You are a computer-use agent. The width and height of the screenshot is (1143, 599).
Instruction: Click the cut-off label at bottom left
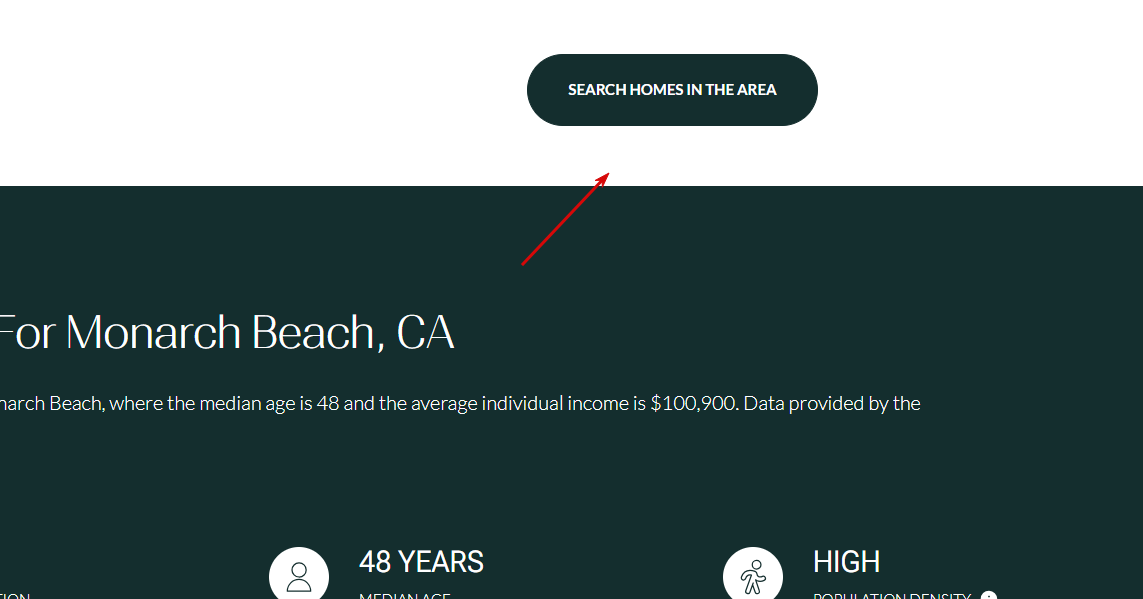(x=15, y=595)
